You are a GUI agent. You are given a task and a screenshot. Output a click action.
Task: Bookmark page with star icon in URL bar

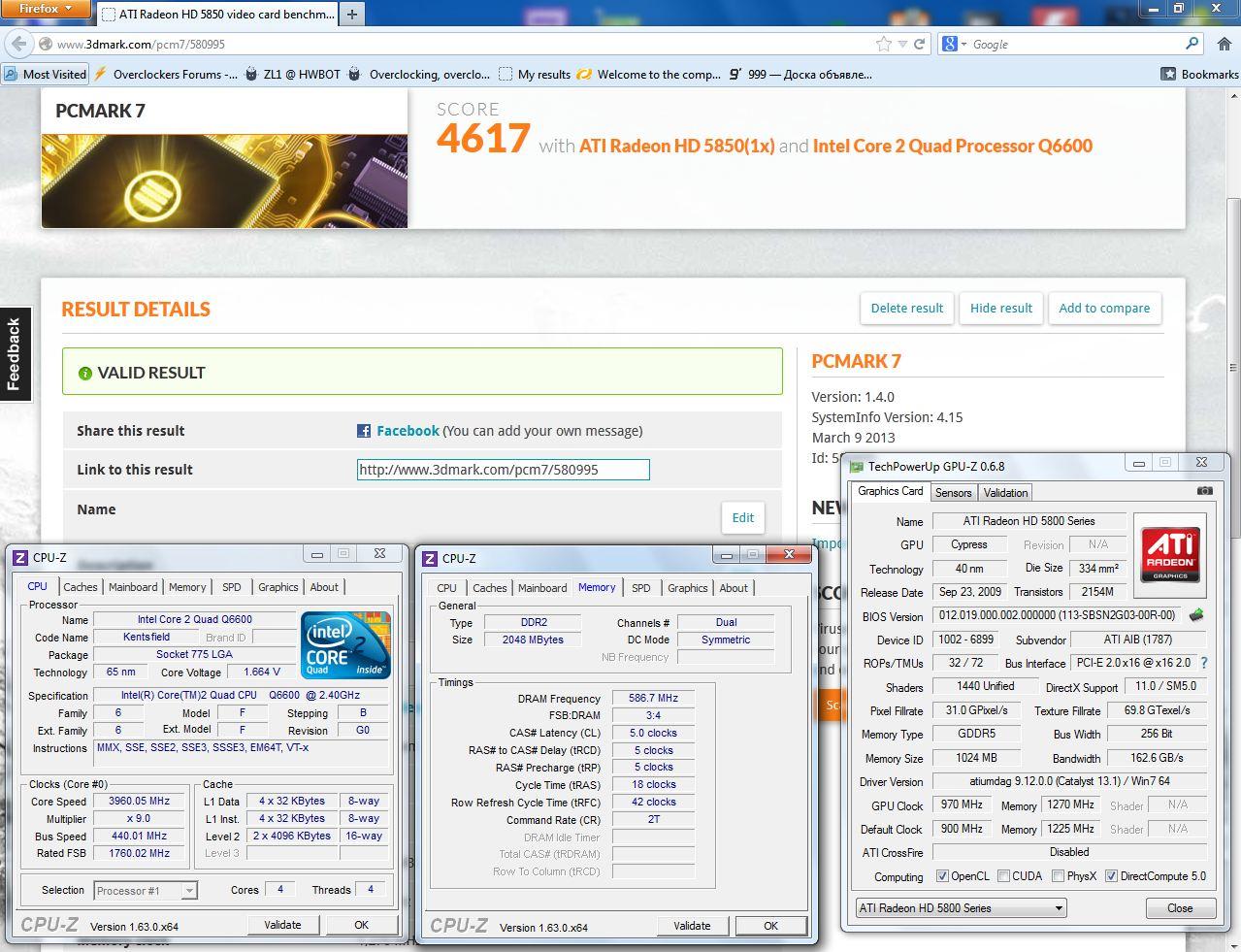tap(883, 44)
